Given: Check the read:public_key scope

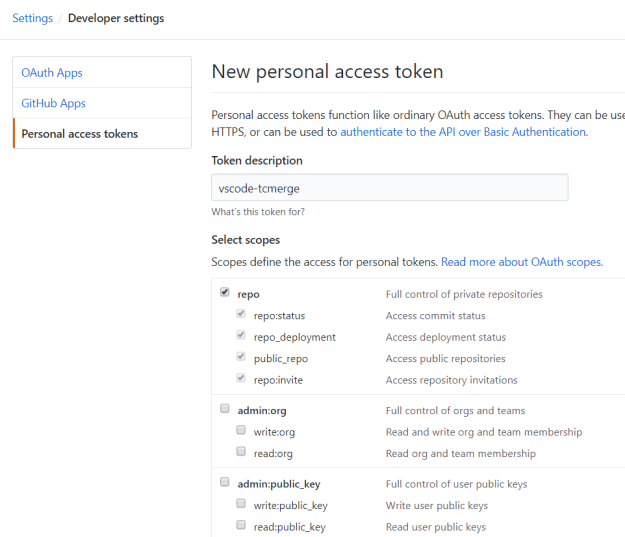Looking at the screenshot, I should click(241, 525).
